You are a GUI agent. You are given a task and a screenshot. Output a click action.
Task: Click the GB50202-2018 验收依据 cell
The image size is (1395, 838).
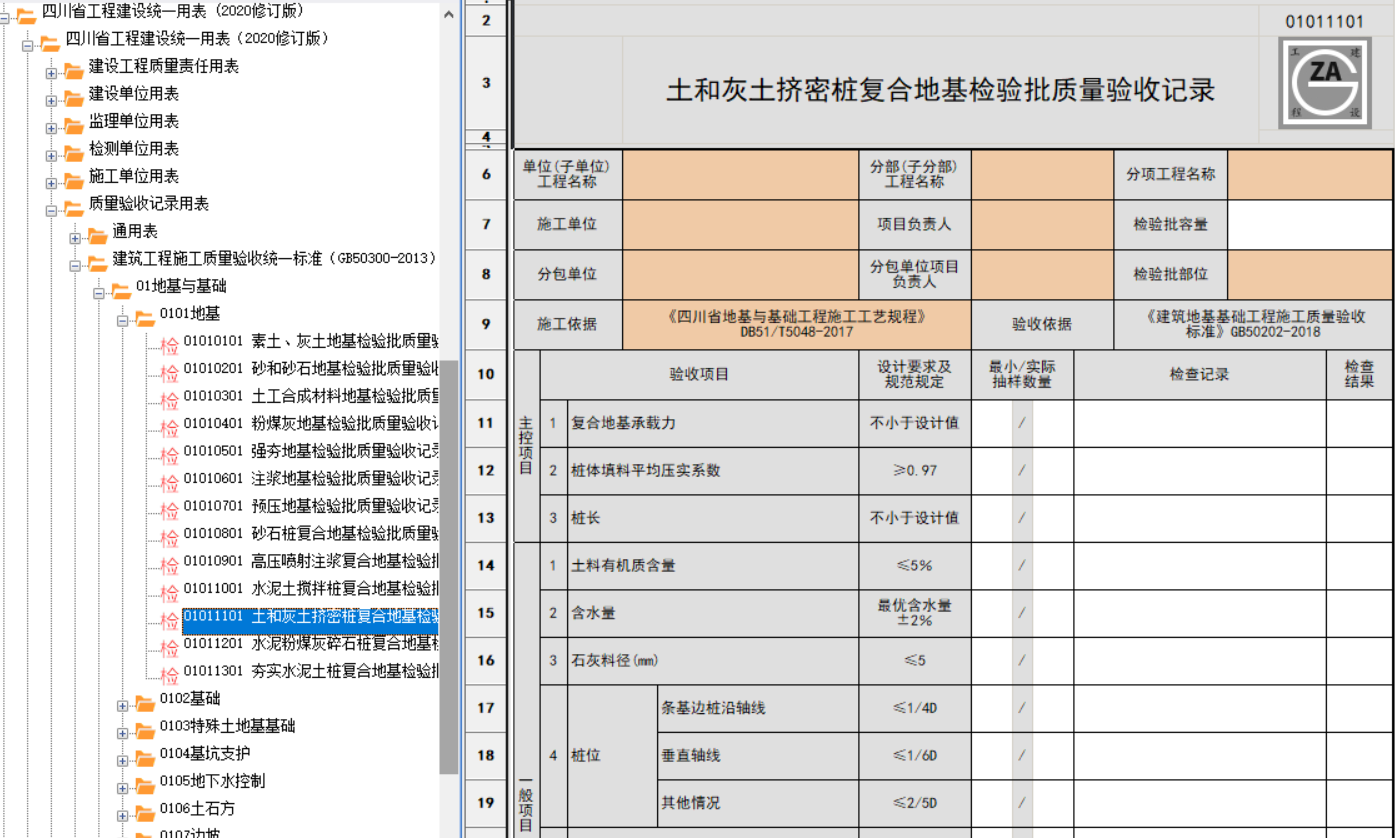click(x=1255, y=324)
